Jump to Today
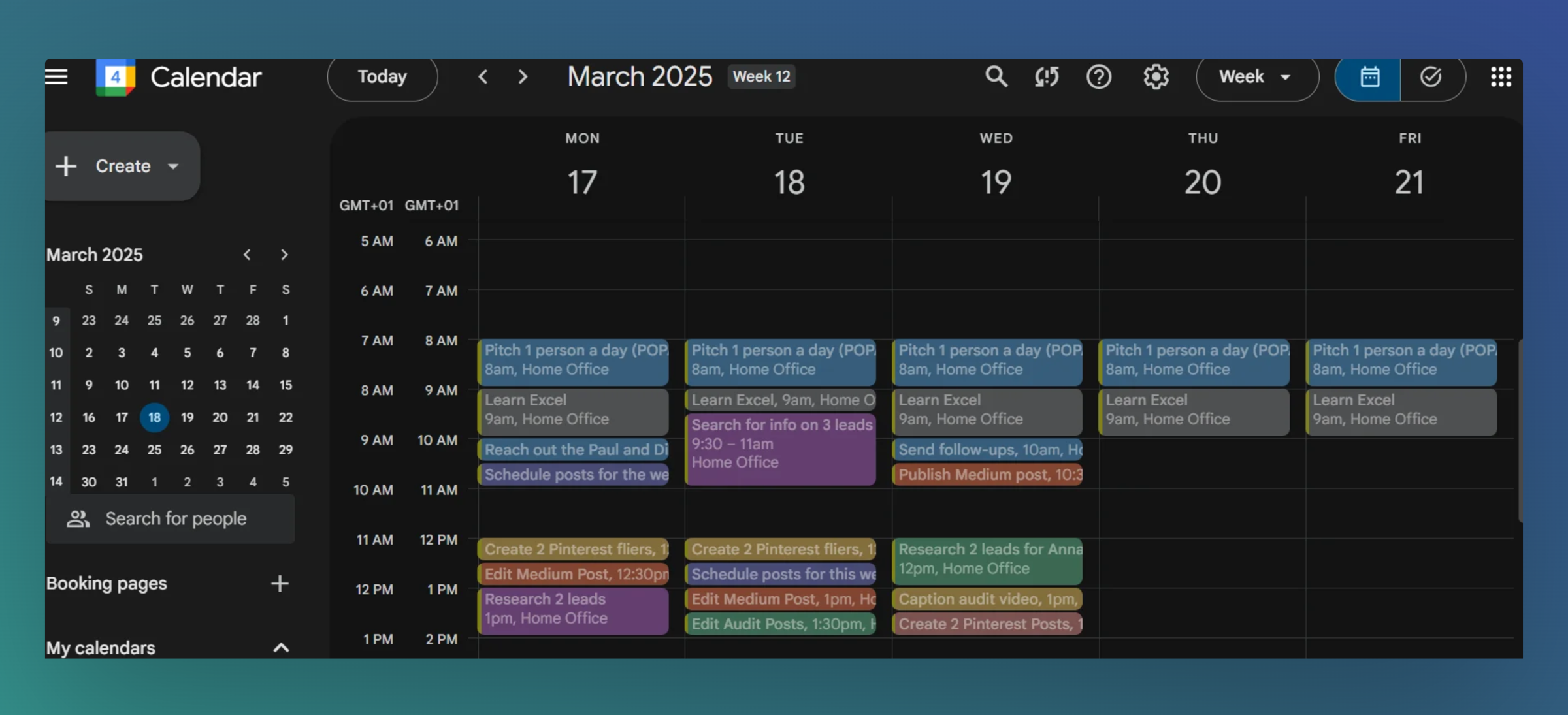Screen dimensions: 1568x715 (x=382, y=77)
